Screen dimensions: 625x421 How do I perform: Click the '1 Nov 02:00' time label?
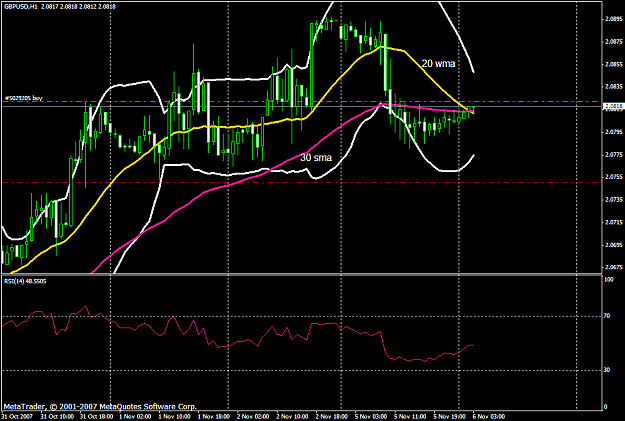tap(136, 417)
